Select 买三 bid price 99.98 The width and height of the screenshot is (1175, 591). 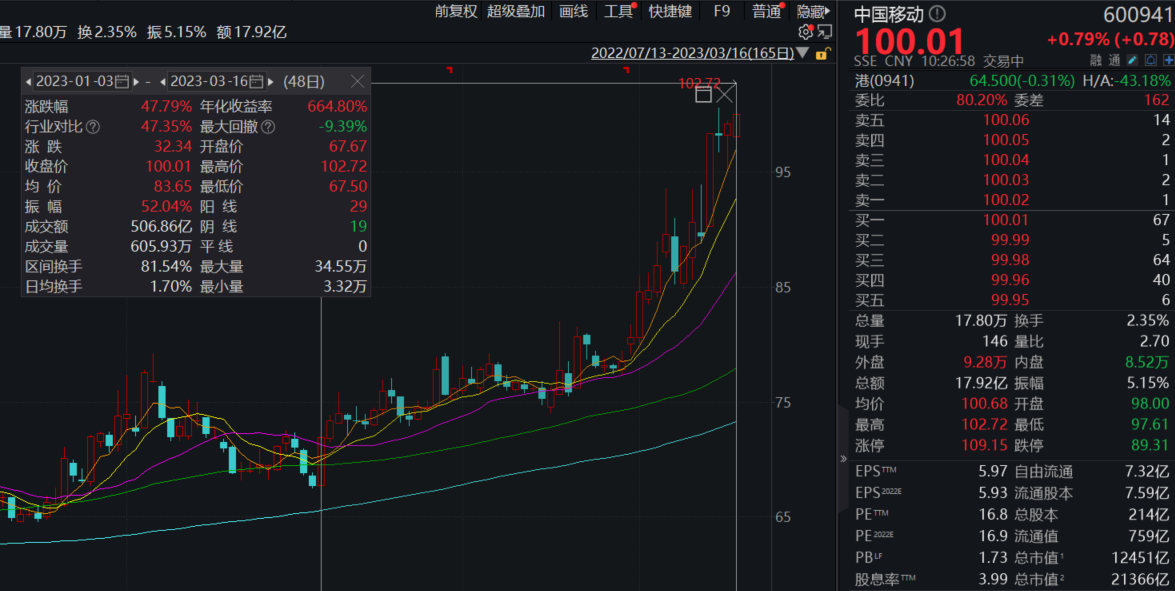(x=1010, y=260)
